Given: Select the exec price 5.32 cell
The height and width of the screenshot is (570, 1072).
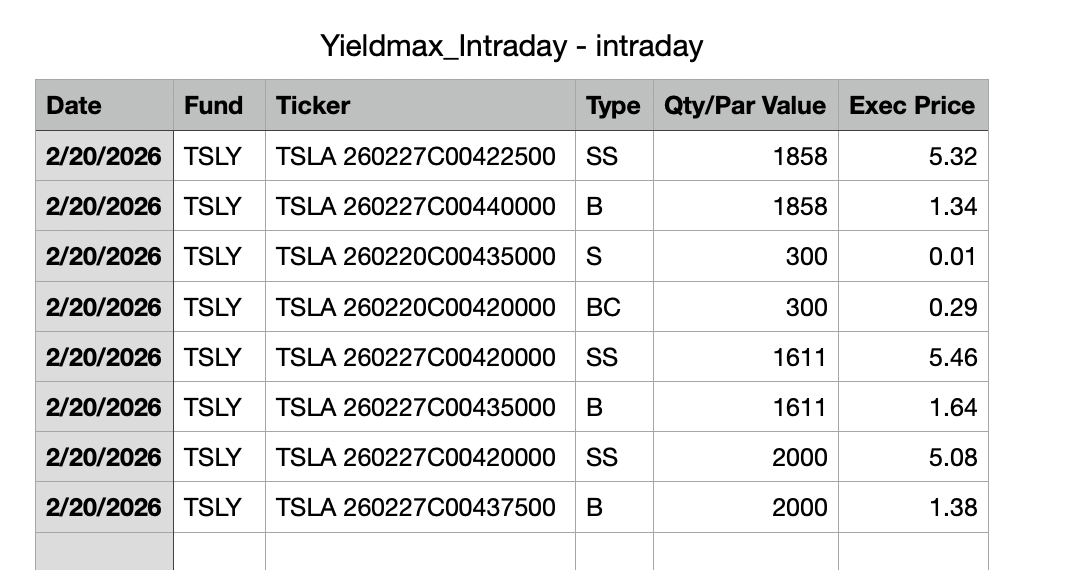Looking at the screenshot, I should 913,156.
